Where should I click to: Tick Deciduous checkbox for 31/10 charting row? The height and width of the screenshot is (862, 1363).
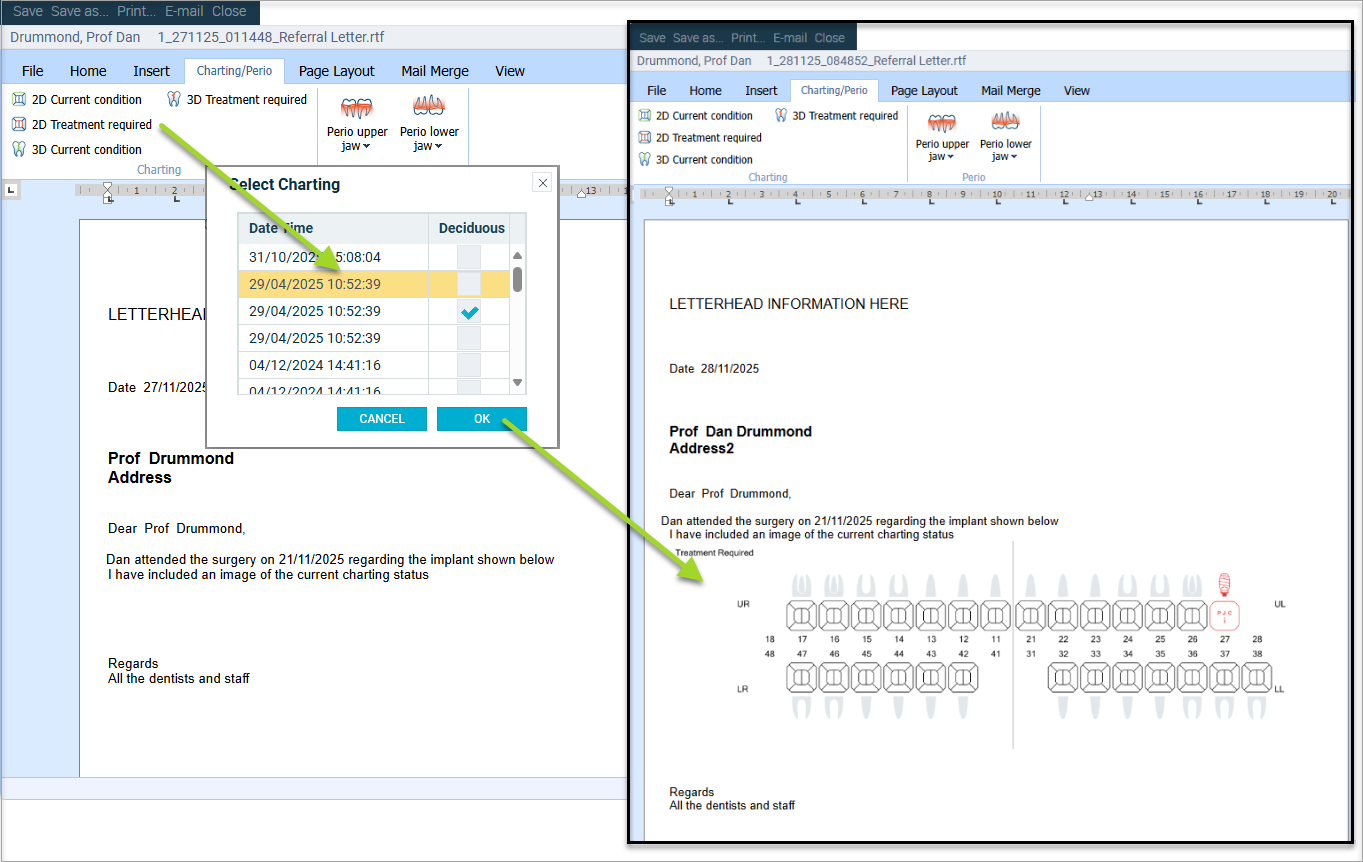point(469,258)
